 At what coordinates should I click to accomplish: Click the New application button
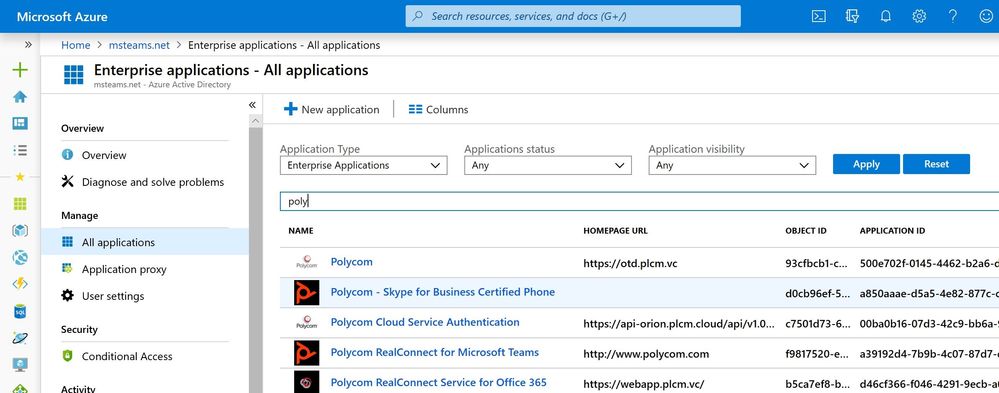click(331, 110)
